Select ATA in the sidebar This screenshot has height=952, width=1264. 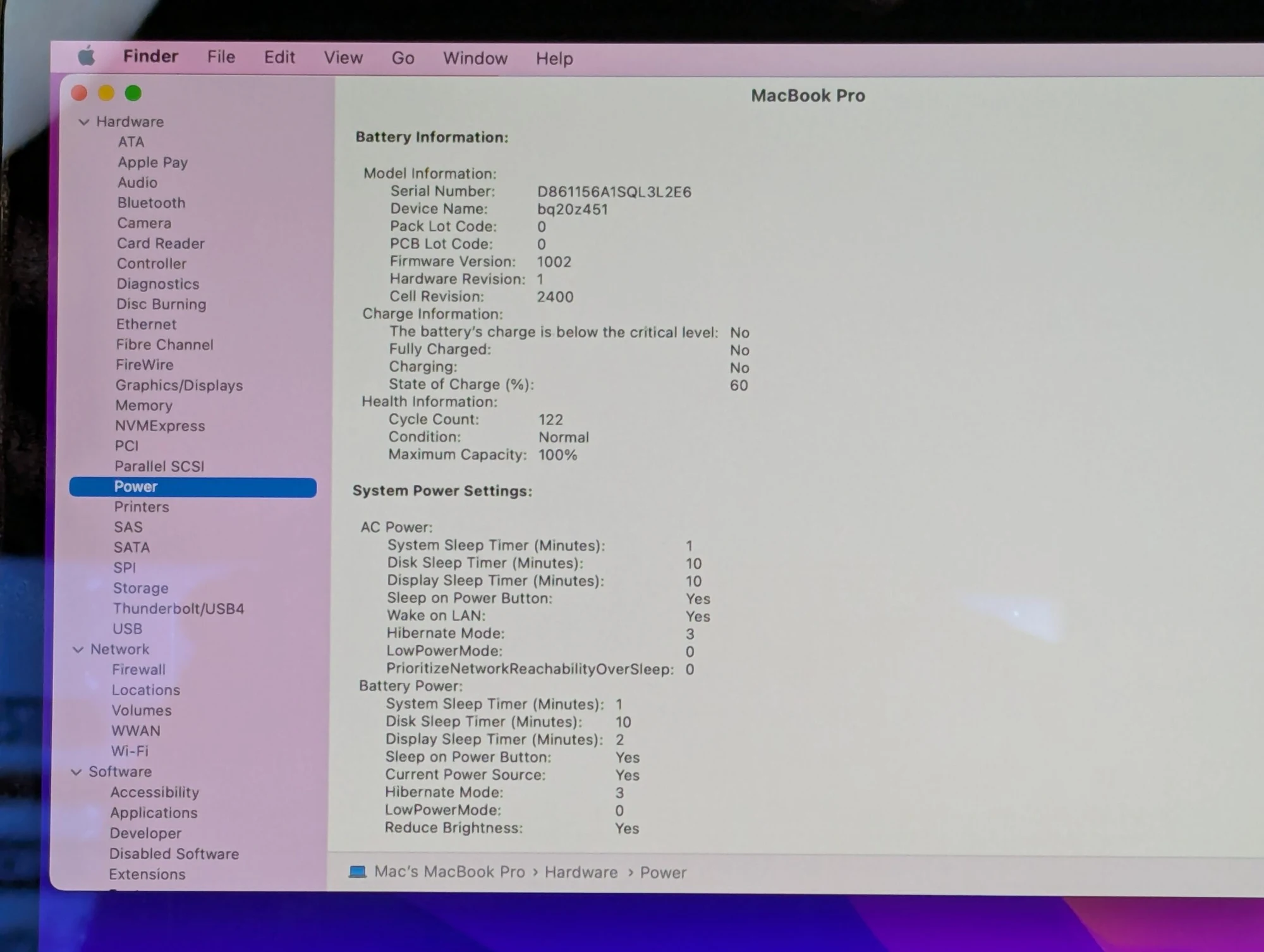[131, 142]
